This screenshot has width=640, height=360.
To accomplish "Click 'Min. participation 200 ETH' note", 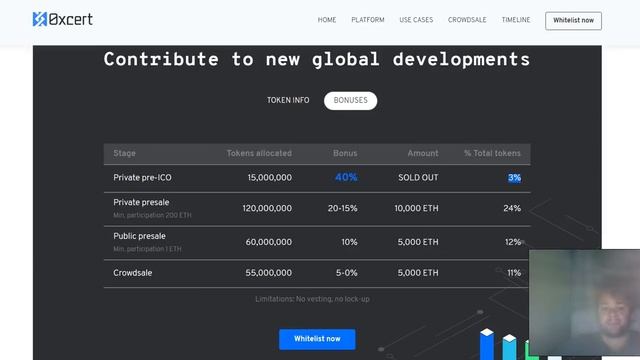I will [152, 215].
